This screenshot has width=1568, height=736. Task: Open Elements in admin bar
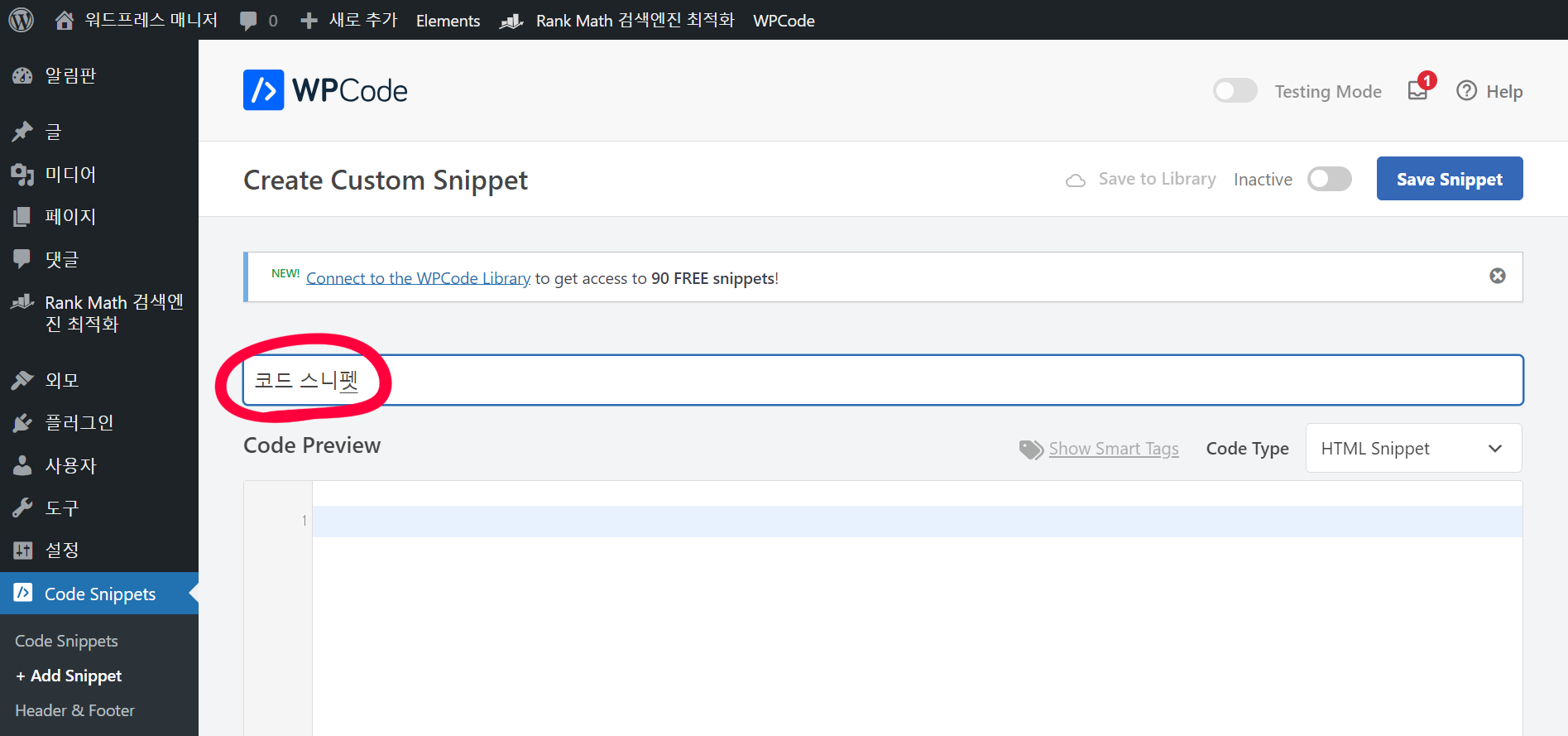(x=448, y=21)
